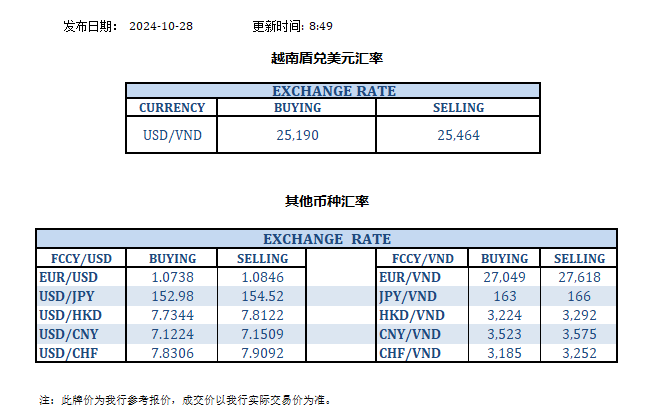
Task: Select the USD/VND currency label cell
Action: coord(171,135)
